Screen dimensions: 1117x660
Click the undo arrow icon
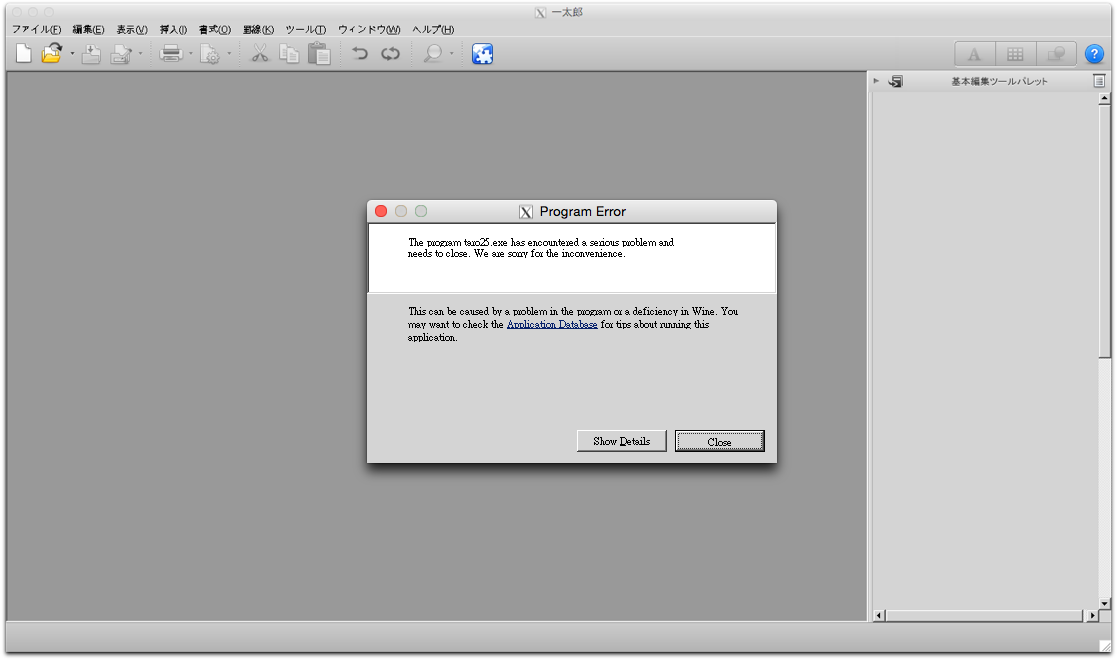[x=360, y=53]
